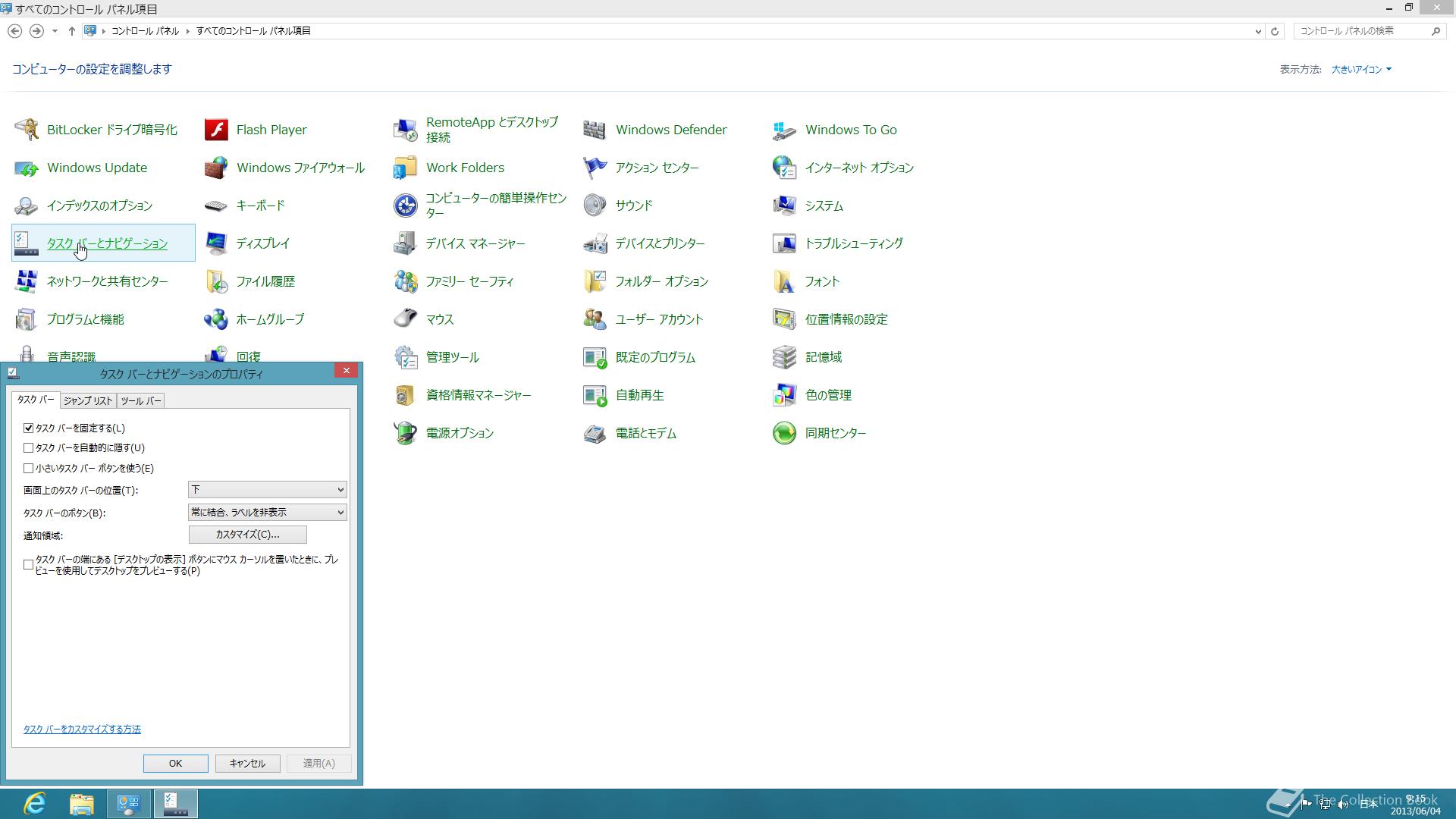
Task: Go back with the back arrow
Action: [14, 31]
